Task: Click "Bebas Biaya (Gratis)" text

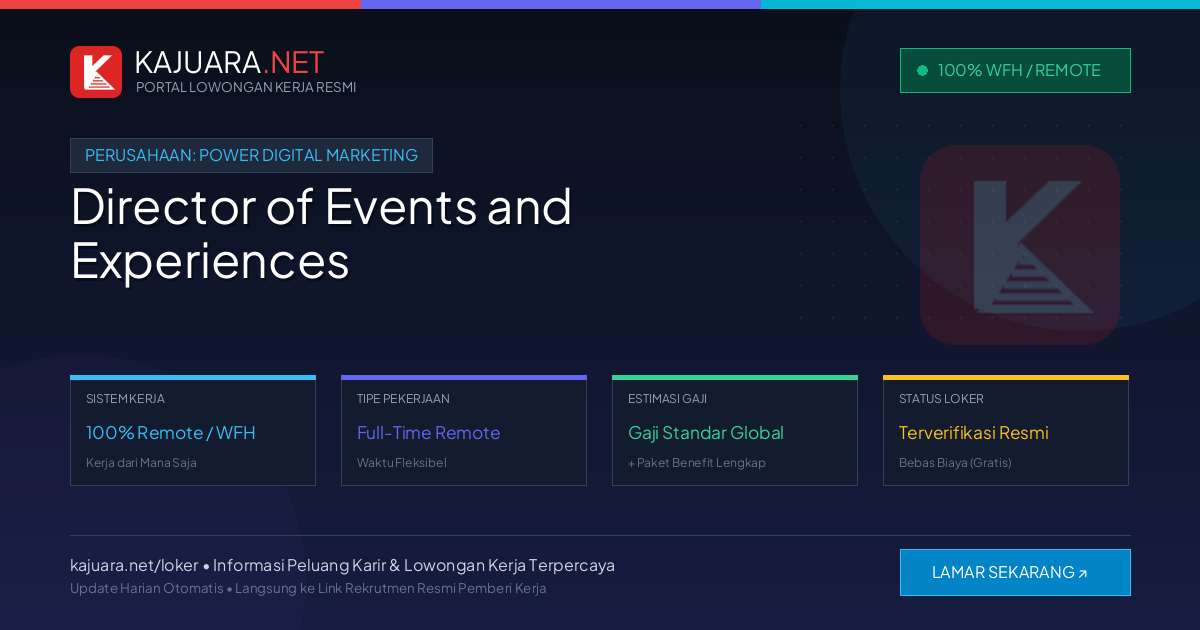Action: [955, 463]
